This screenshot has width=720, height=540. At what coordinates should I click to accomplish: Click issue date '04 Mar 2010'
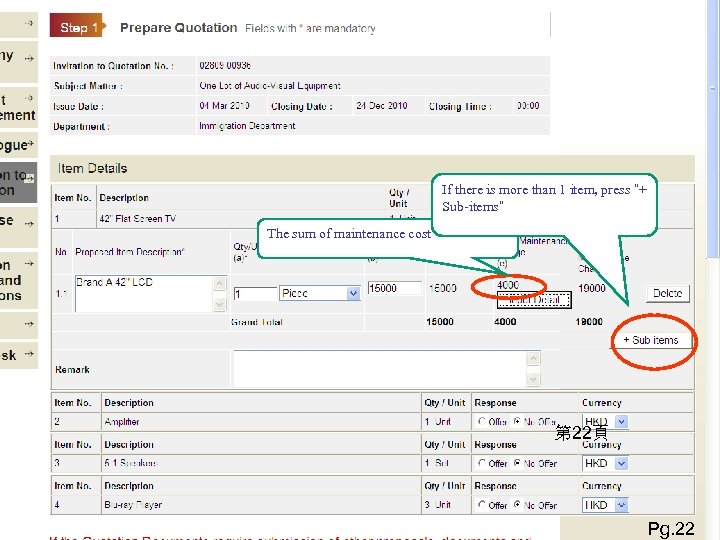[224, 106]
